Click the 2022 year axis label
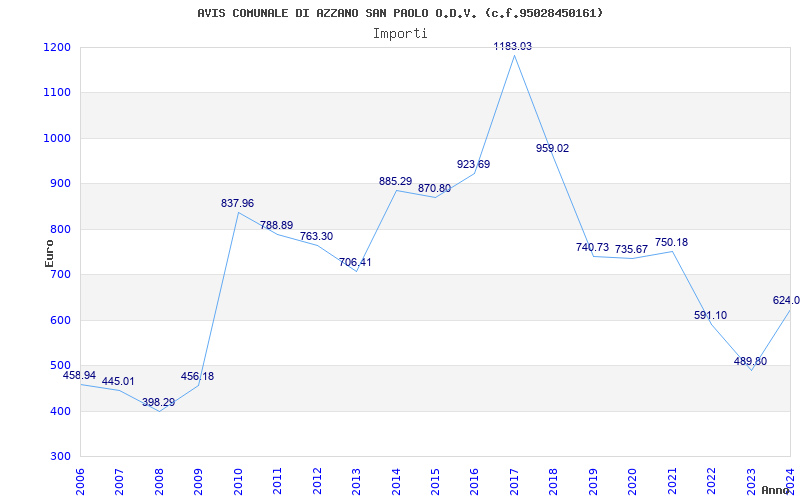This screenshot has width=800, height=500. click(712, 482)
